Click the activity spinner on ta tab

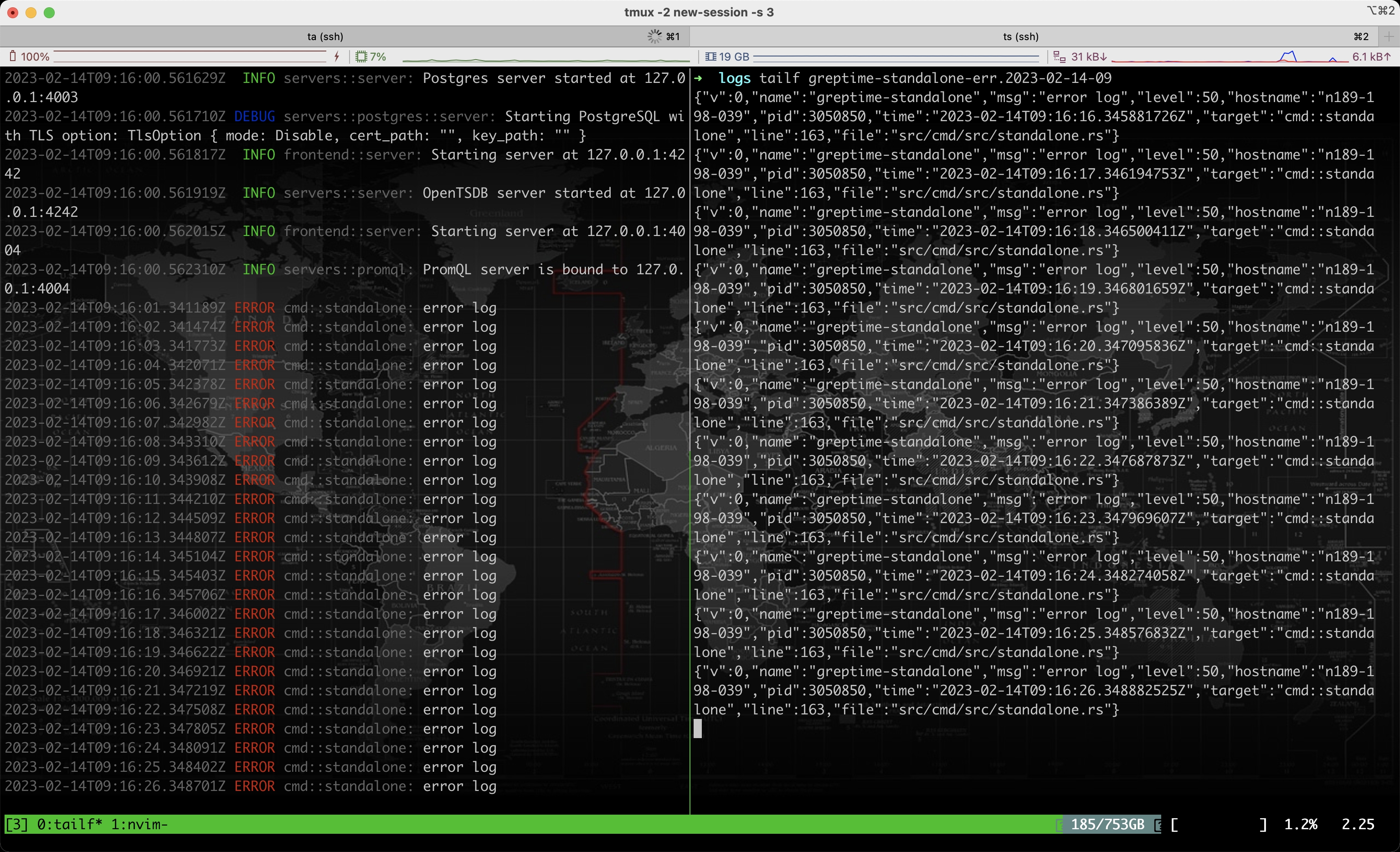pos(654,36)
